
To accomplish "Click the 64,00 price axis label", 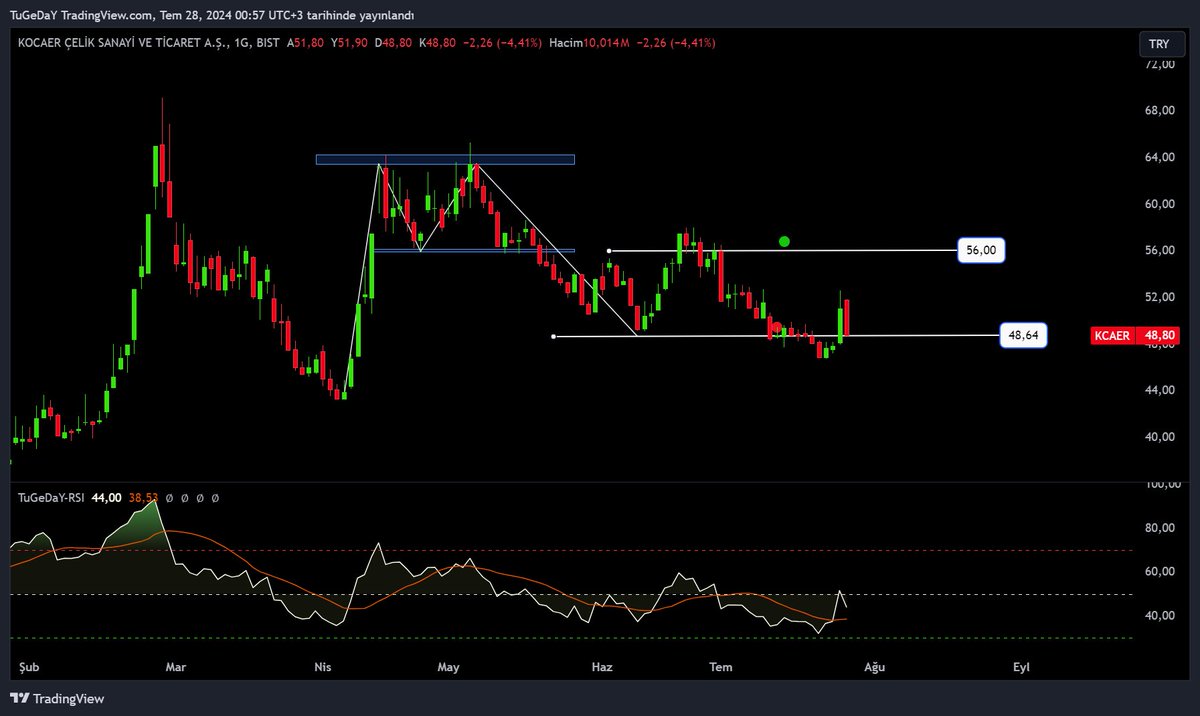I will click(x=1160, y=157).
